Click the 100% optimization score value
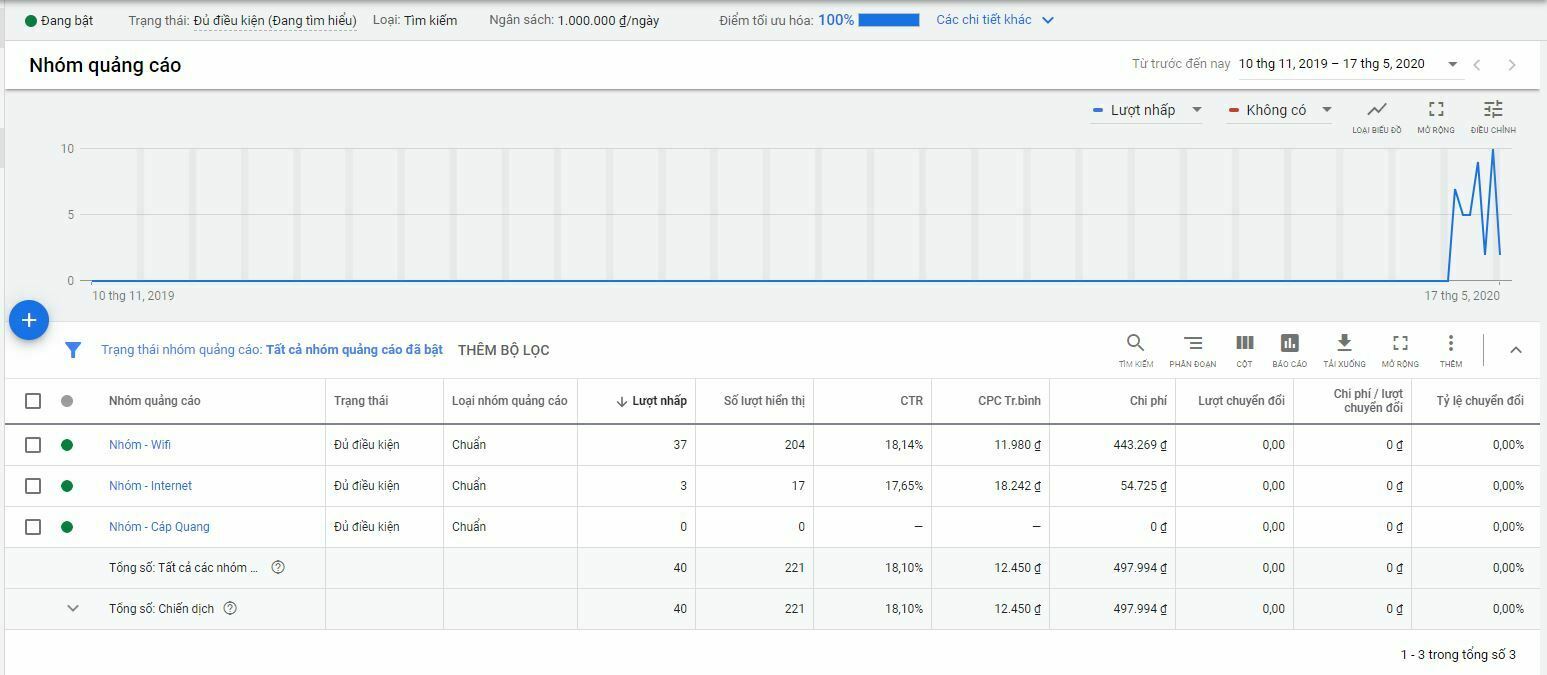This screenshot has width=1547, height=675. click(836, 20)
